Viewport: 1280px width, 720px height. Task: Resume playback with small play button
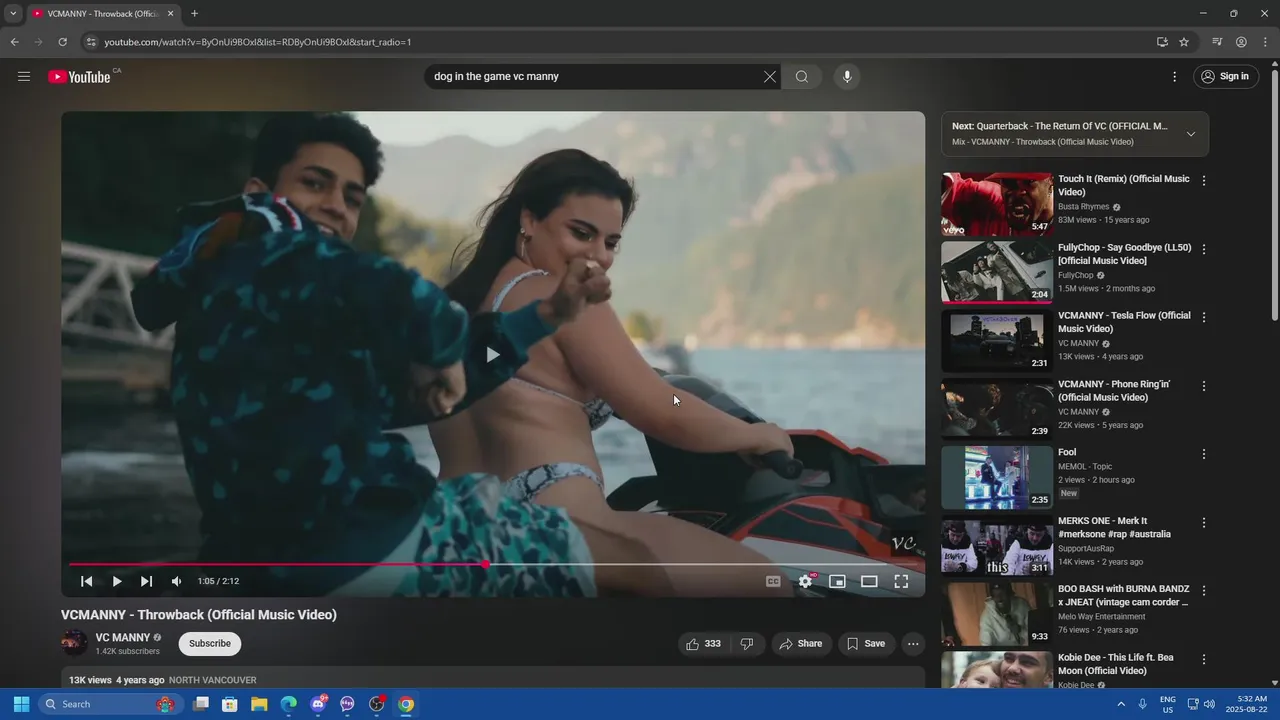click(117, 581)
